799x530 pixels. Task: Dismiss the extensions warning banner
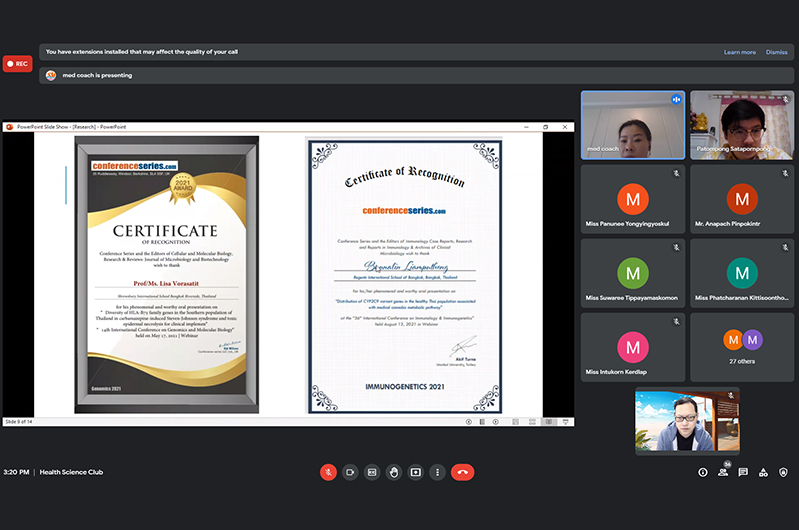[776, 52]
